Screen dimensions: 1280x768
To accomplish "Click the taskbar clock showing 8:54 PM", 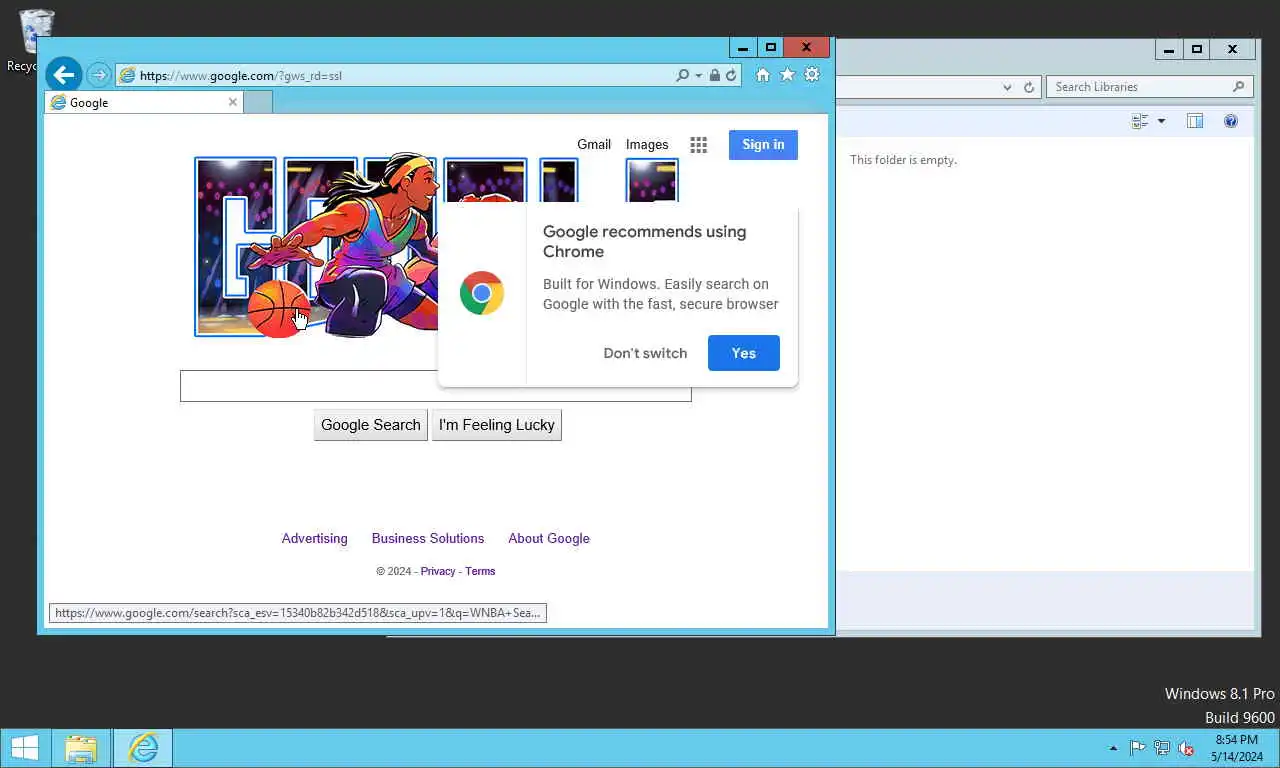I will point(1236,748).
